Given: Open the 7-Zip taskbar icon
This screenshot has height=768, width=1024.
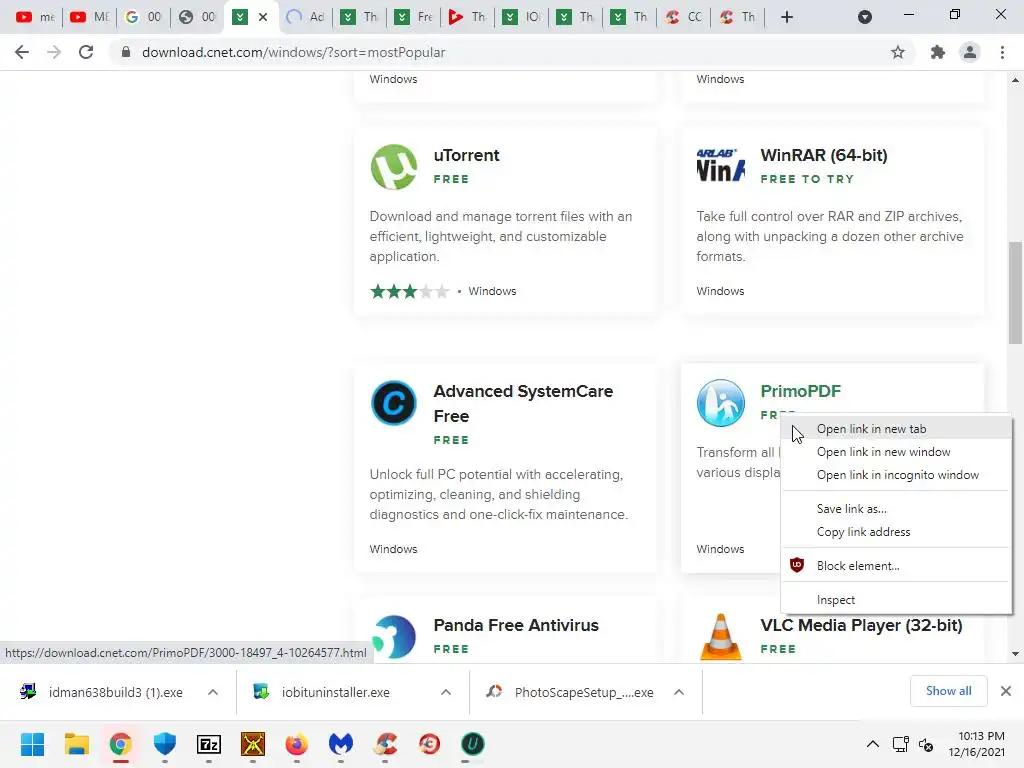Looking at the screenshot, I should (209, 744).
